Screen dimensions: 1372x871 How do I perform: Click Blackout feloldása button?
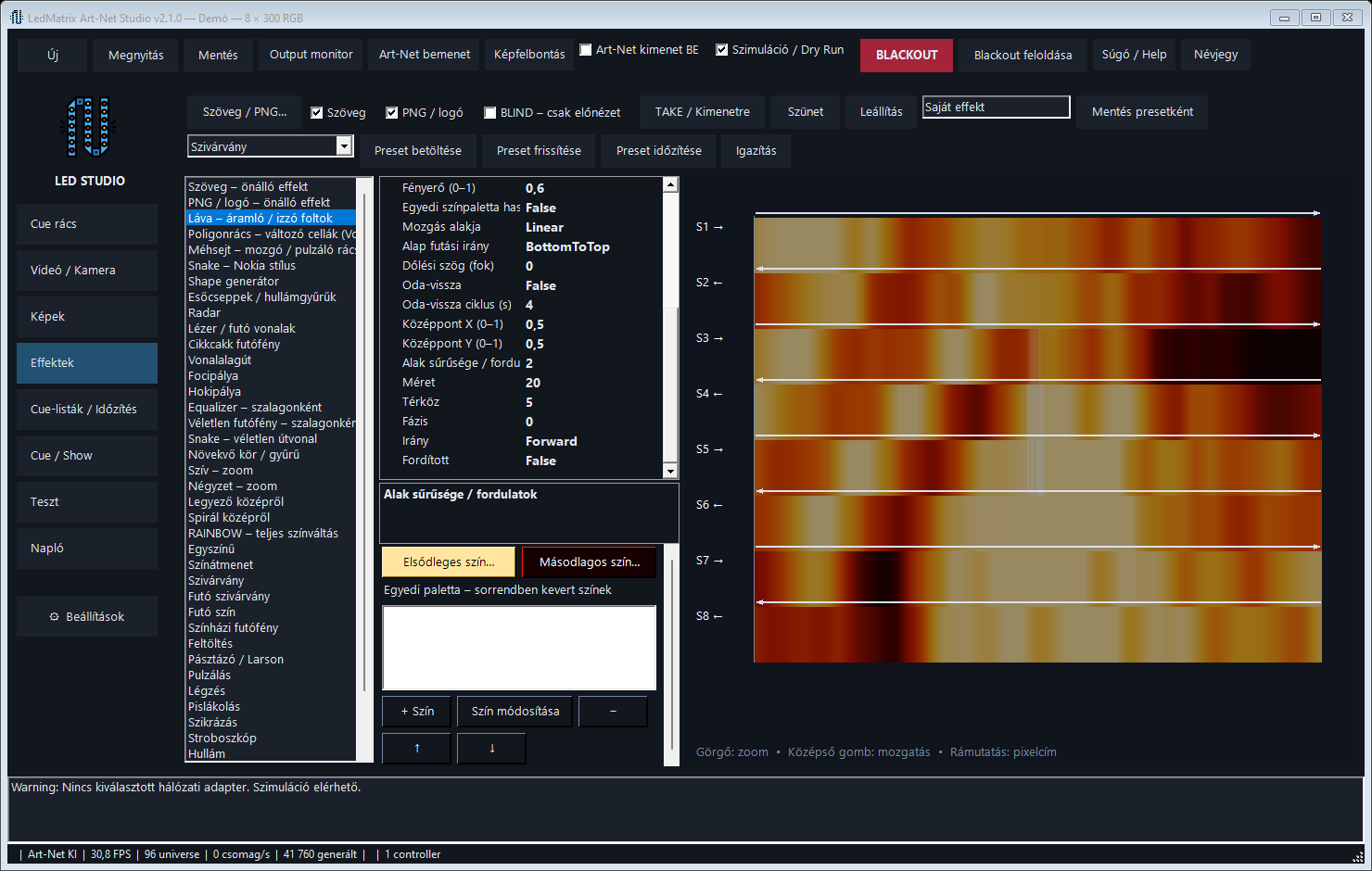coord(1023,55)
